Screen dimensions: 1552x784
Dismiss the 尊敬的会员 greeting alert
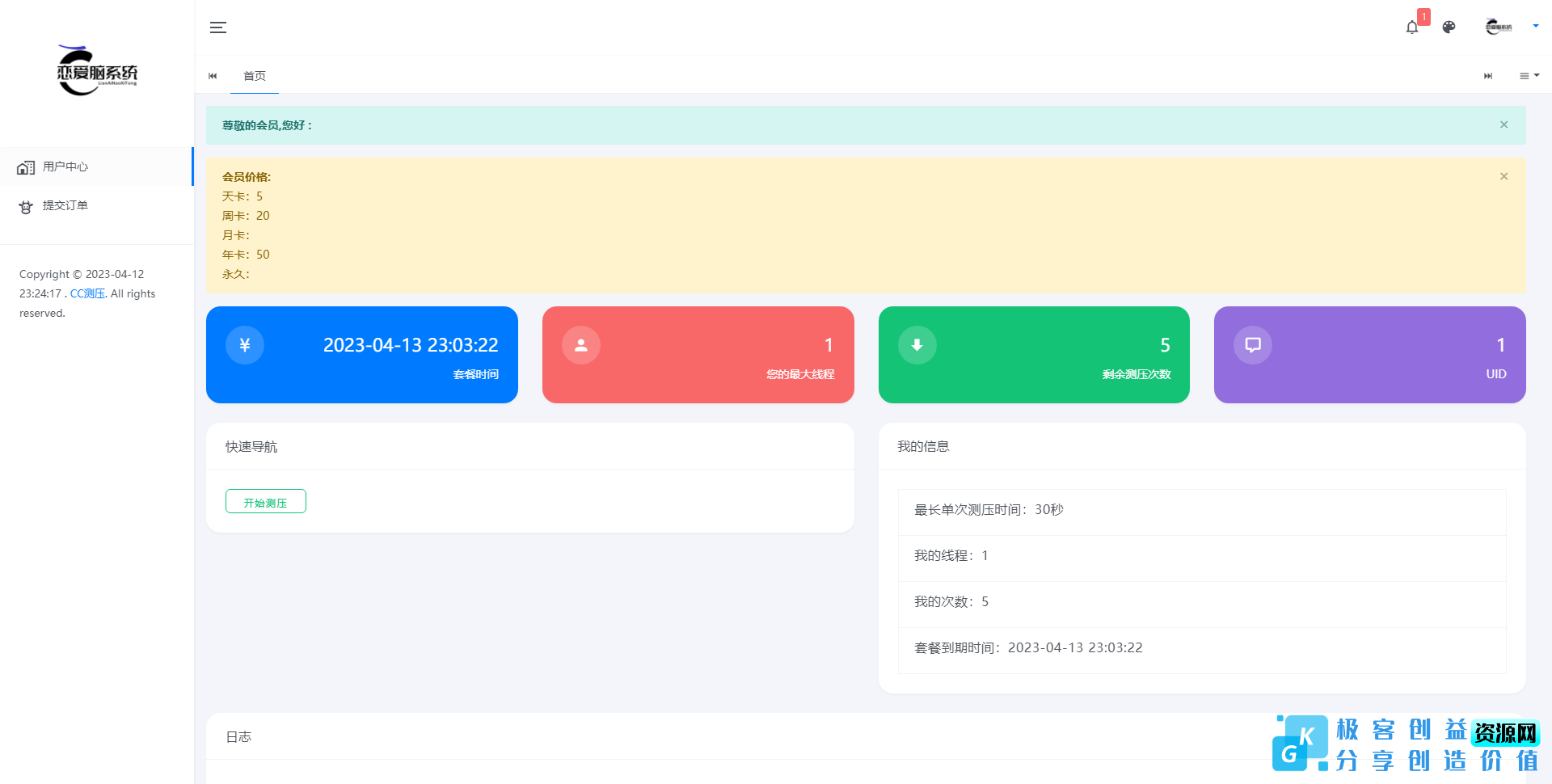[1503, 124]
